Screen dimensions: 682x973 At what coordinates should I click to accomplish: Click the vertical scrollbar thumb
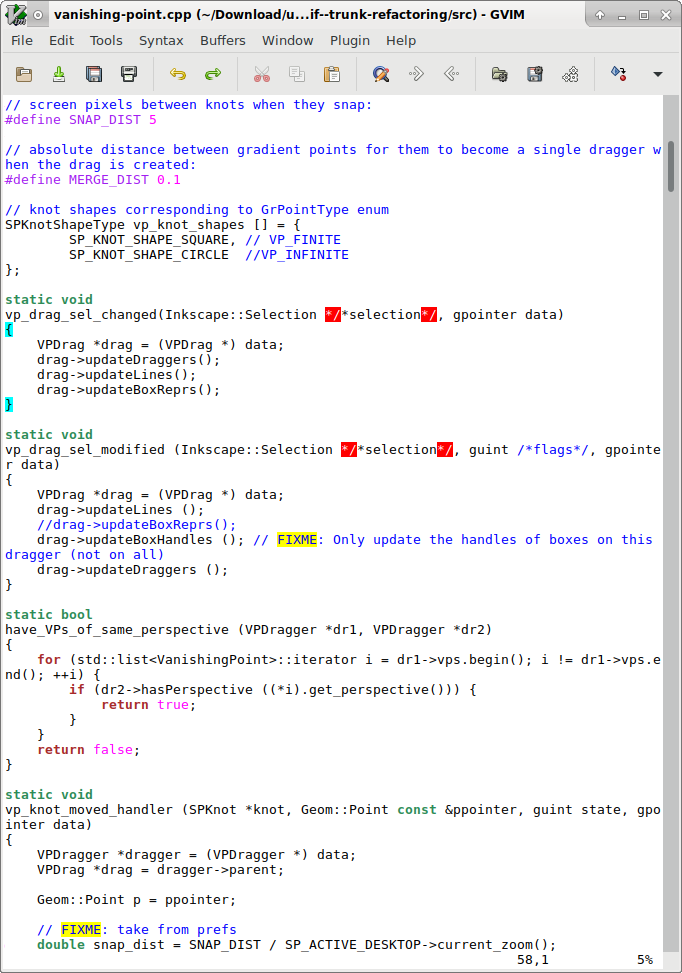point(671,166)
